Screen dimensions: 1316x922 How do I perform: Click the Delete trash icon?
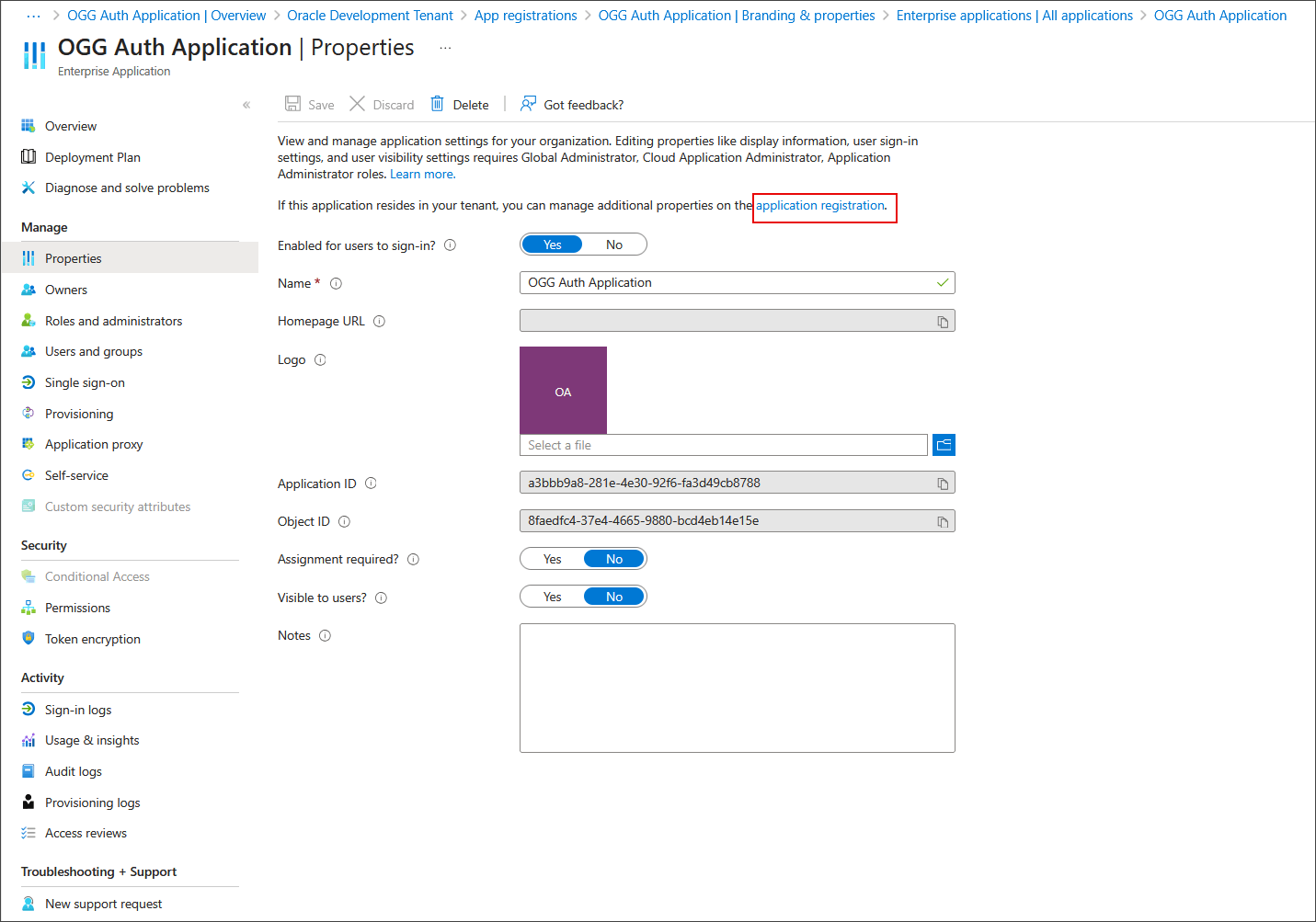point(438,104)
